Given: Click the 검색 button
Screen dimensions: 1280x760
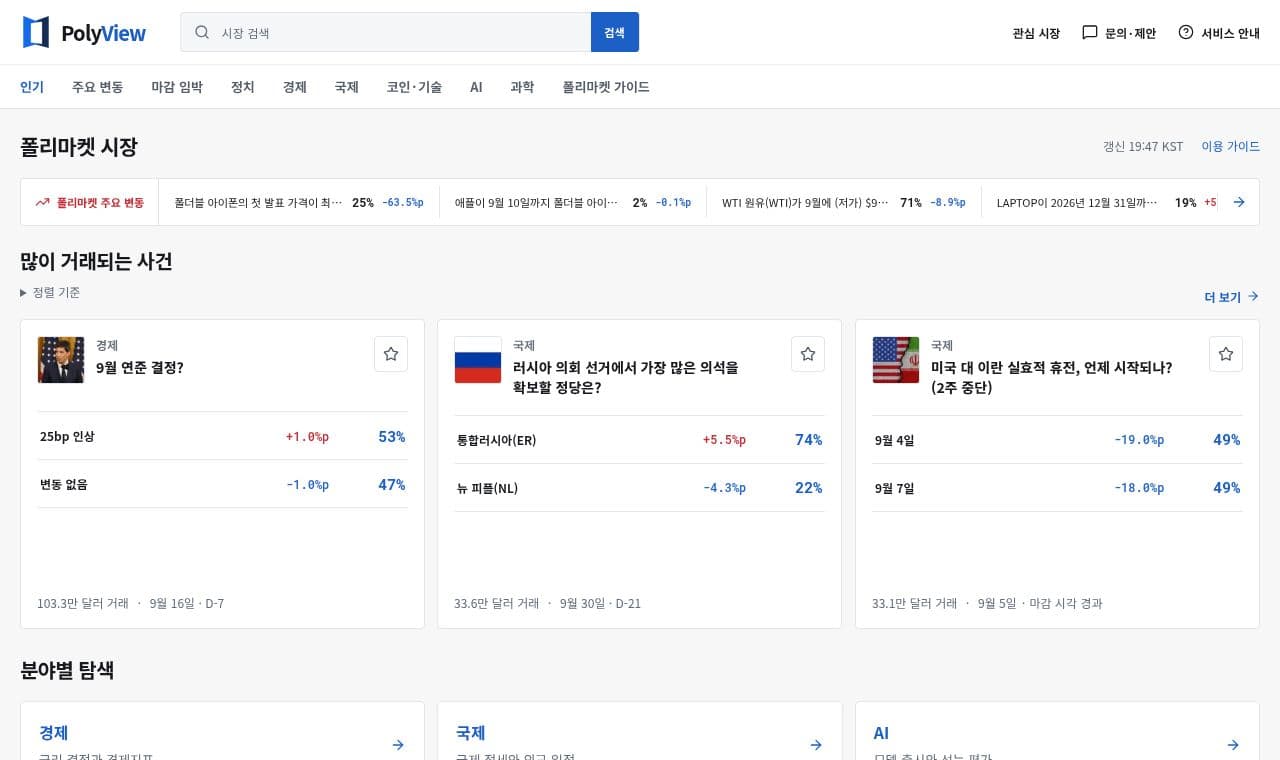Looking at the screenshot, I should click(x=615, y=32).
